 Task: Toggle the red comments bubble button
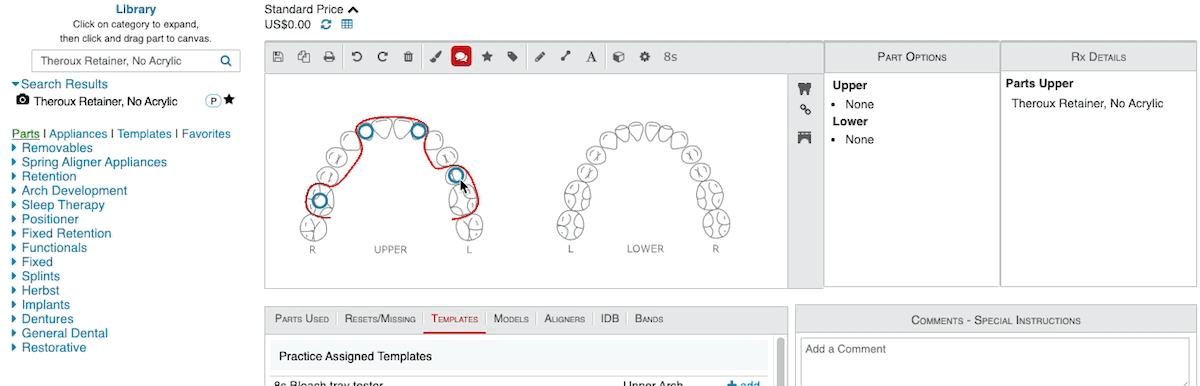(461, 57)
